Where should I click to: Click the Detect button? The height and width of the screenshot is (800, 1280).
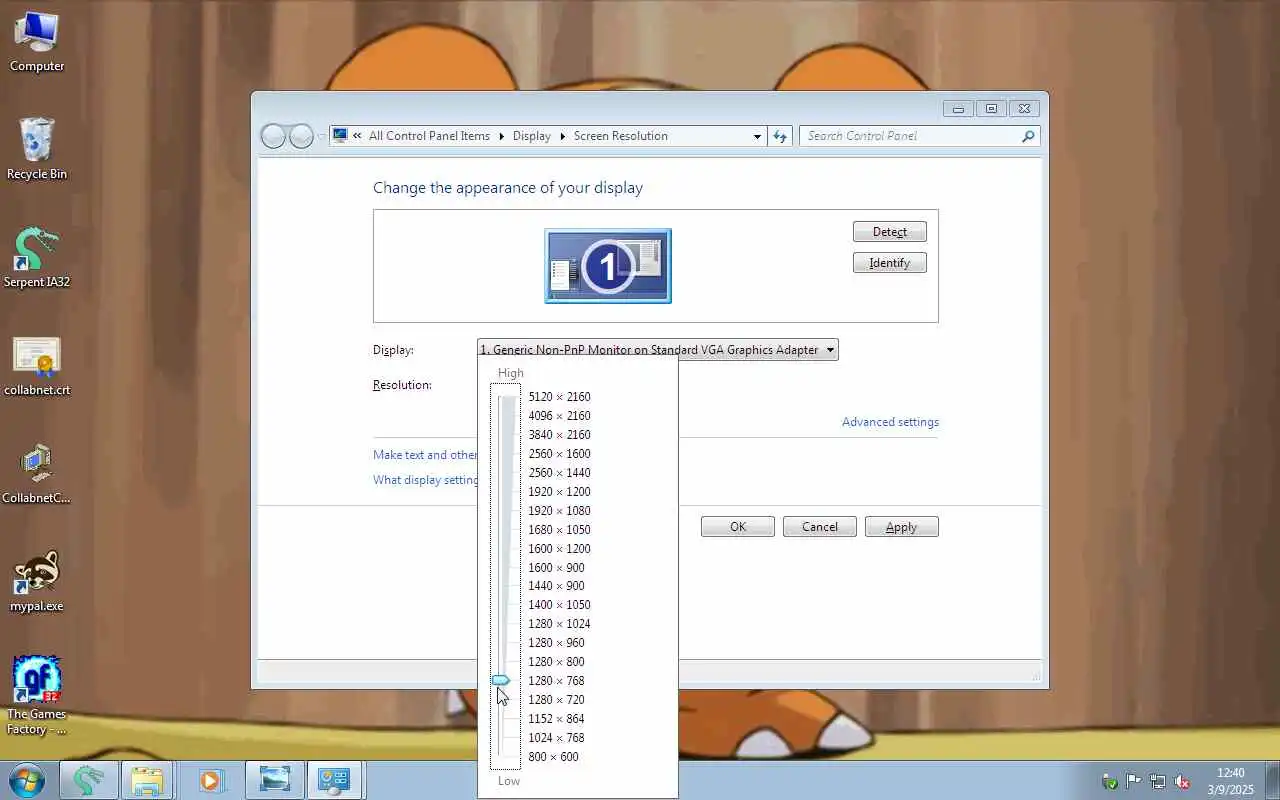[x=890, y=232]
